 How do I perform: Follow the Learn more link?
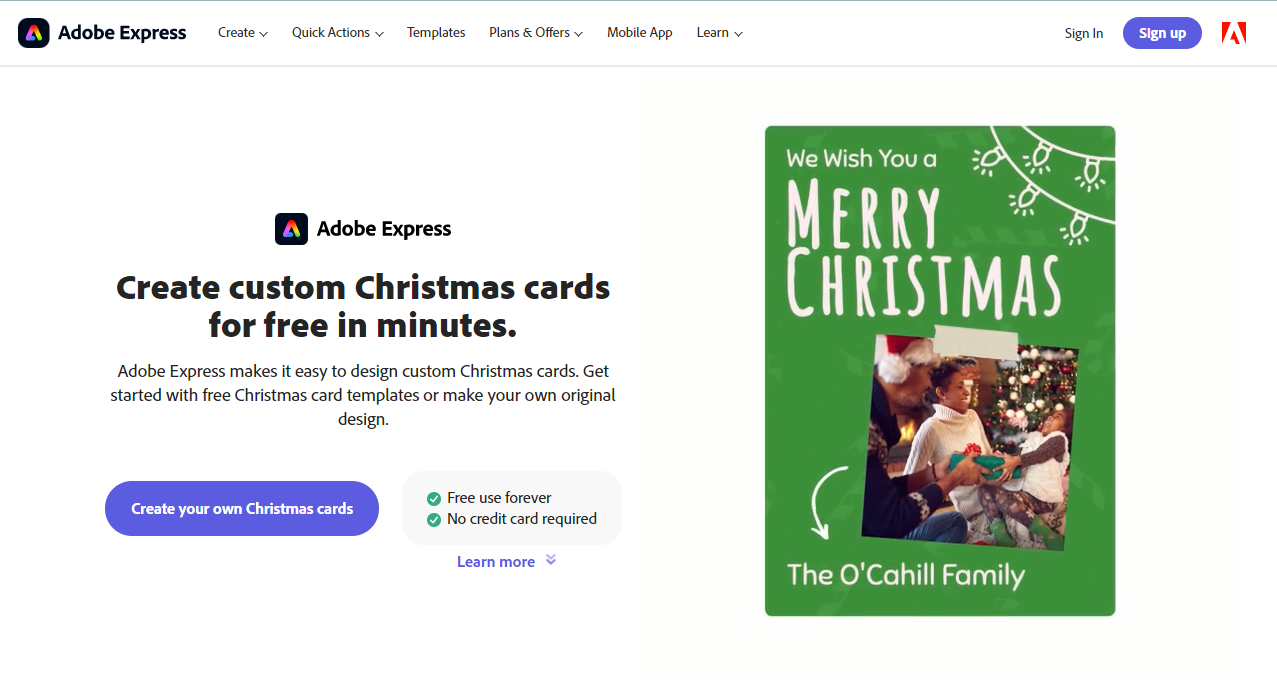496,562
